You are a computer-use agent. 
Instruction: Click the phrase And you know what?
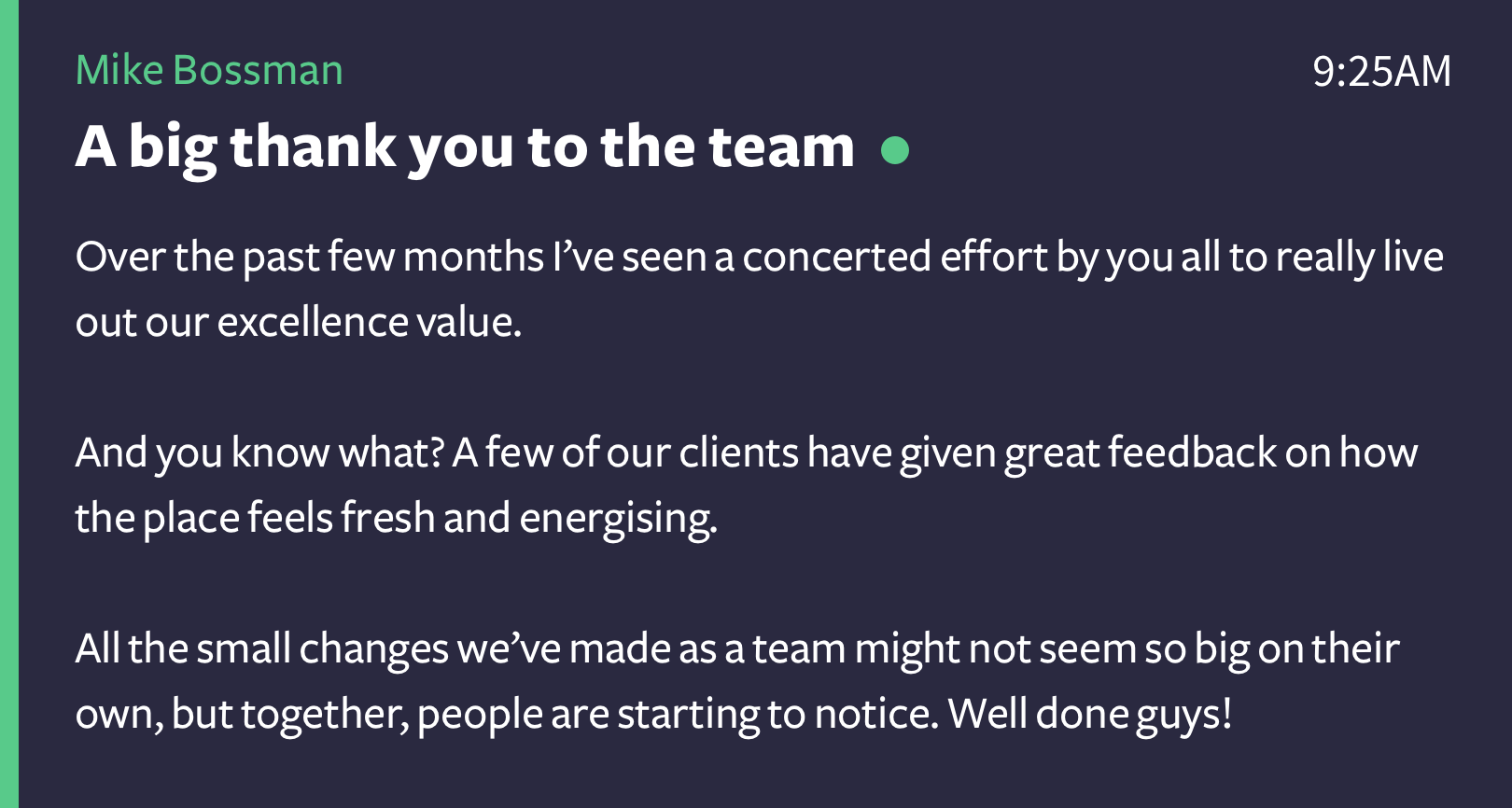click(x=259, y=453)
